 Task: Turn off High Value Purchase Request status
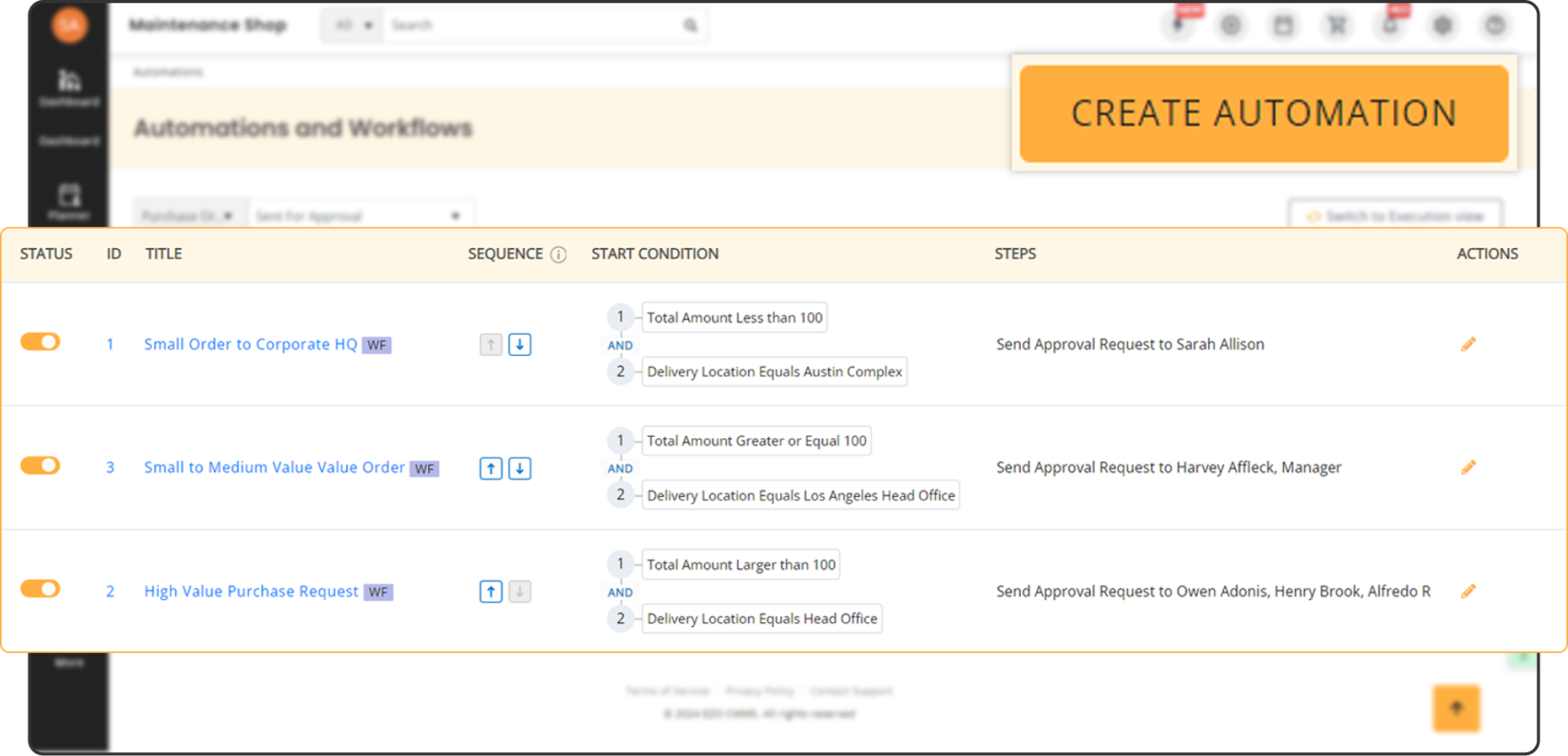[40, 589]
